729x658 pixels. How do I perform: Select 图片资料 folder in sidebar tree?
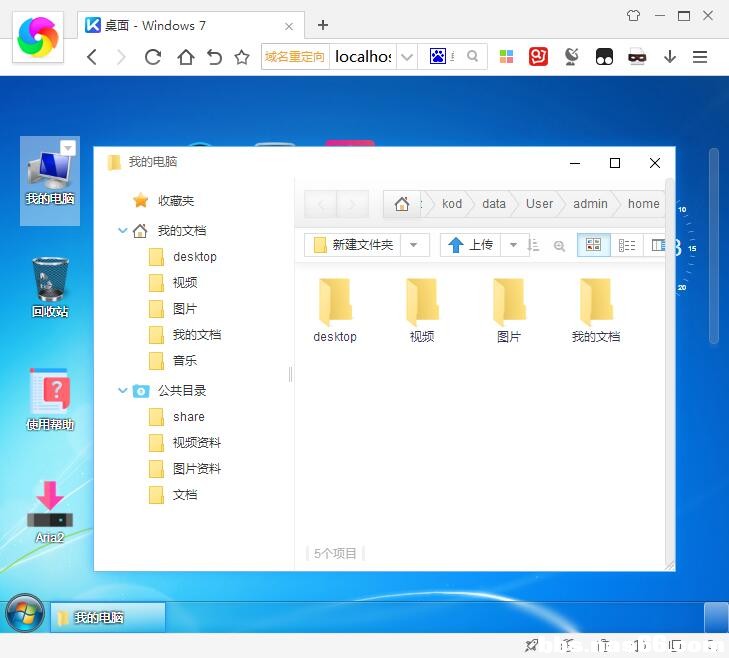pyautogui.click(x=185, y=468)
